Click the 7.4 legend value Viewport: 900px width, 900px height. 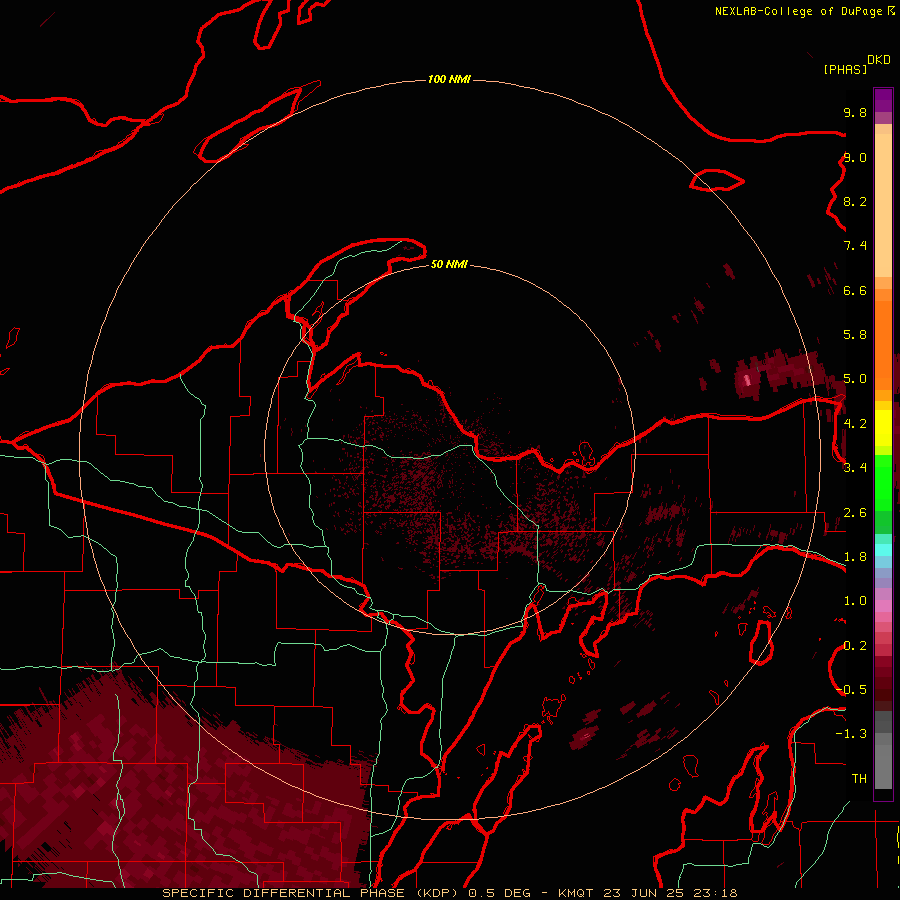[x=855, y=246]
